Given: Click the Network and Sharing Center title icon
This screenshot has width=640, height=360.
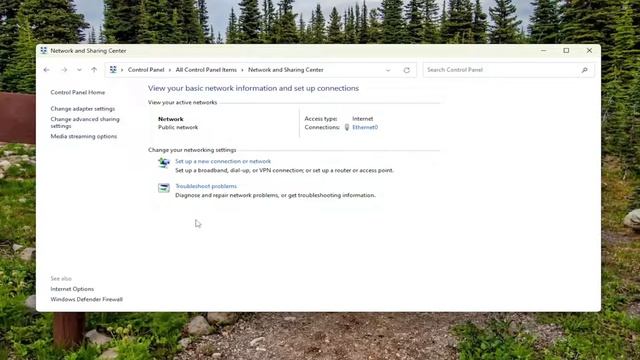Looking at the screenshot, I should [x=43, y=51].
